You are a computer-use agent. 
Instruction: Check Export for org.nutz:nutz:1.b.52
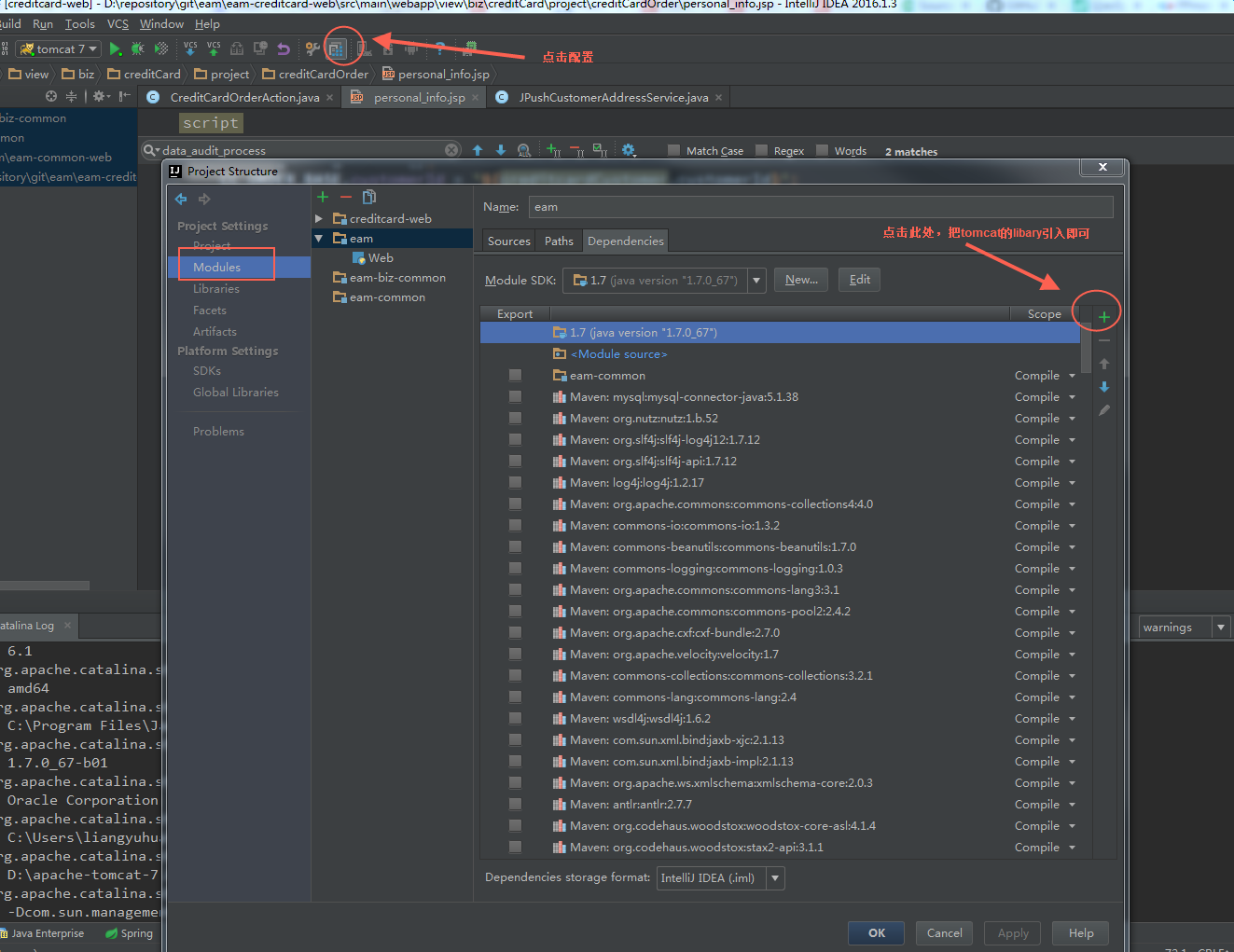pyautogui.click(x=515, y=418)
